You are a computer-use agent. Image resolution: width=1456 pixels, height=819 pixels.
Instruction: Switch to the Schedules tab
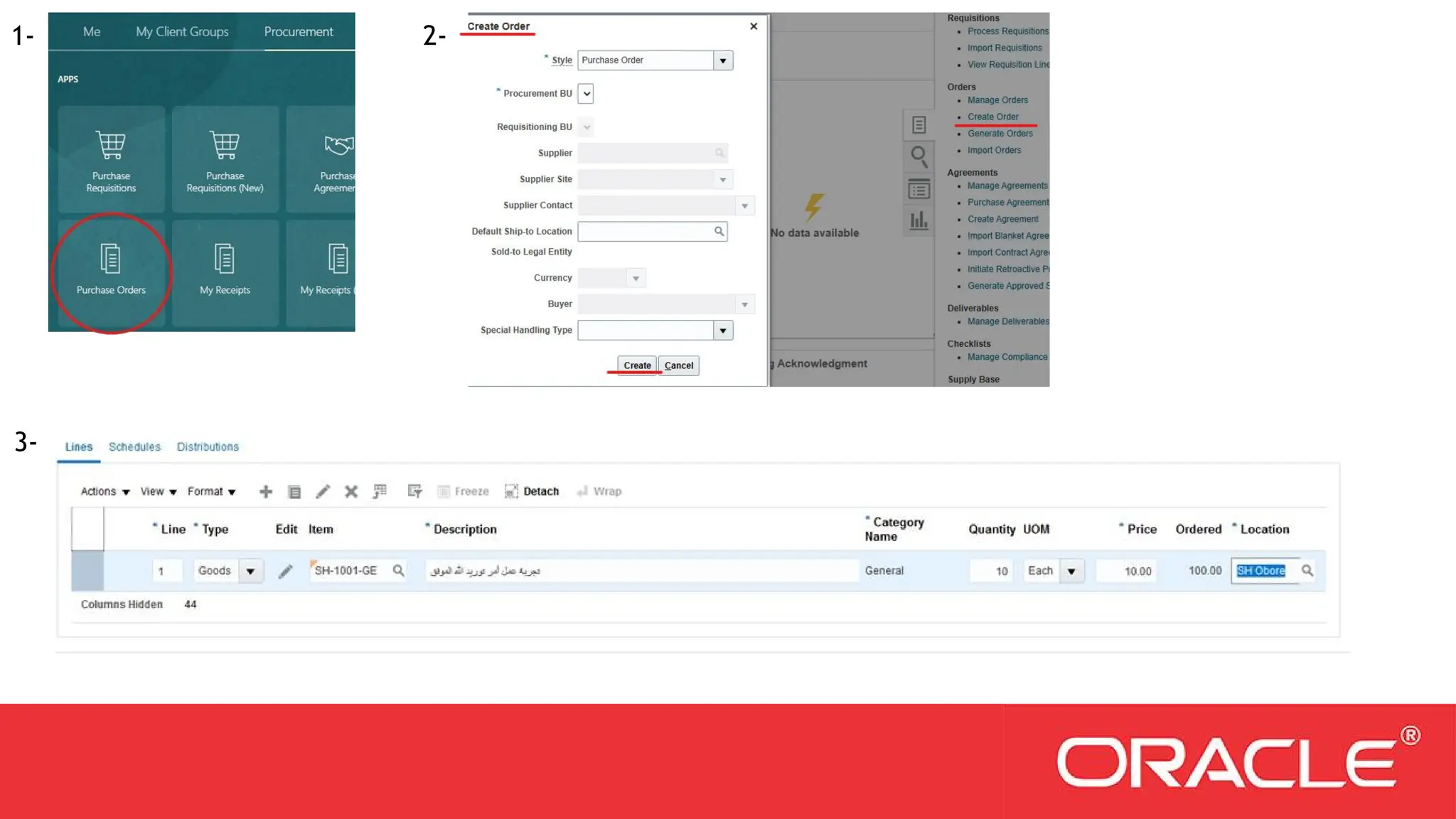134,446
